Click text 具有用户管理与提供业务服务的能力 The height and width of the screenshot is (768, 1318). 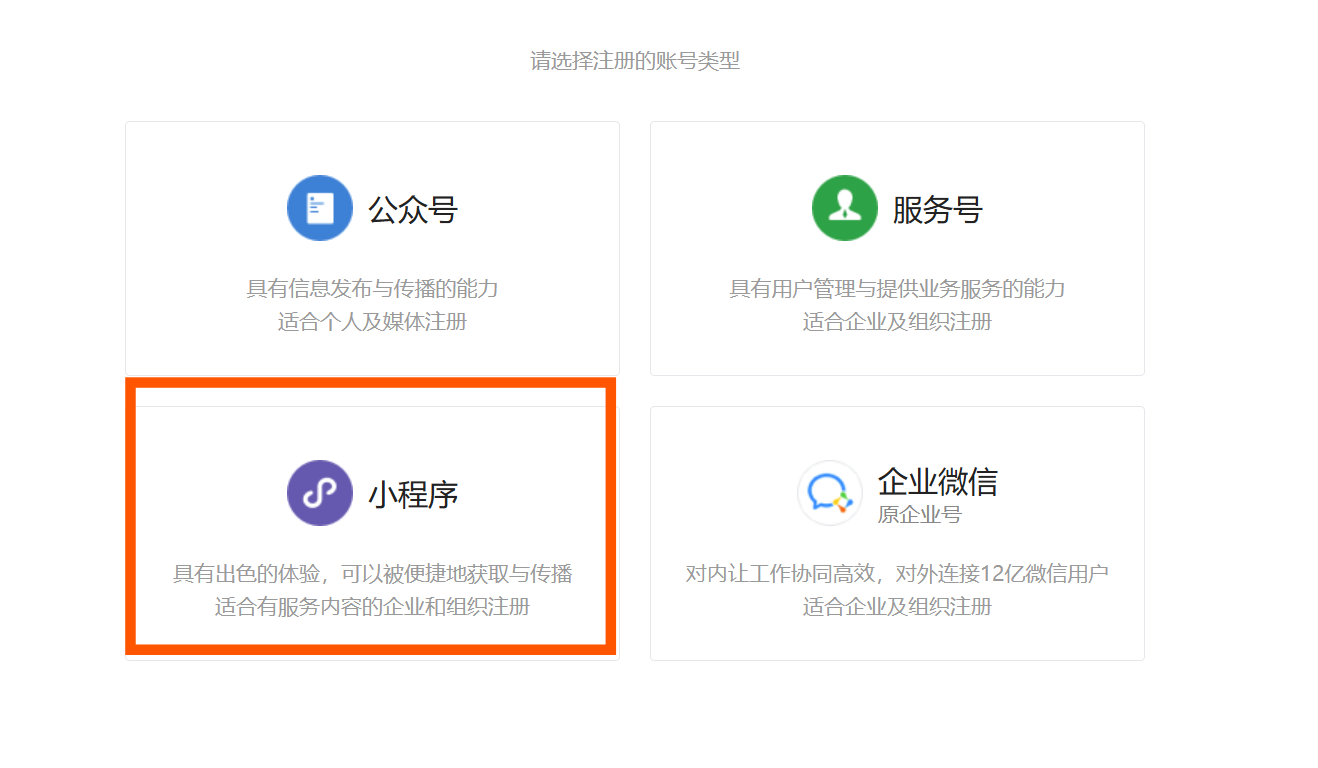(x=897, y=289)
